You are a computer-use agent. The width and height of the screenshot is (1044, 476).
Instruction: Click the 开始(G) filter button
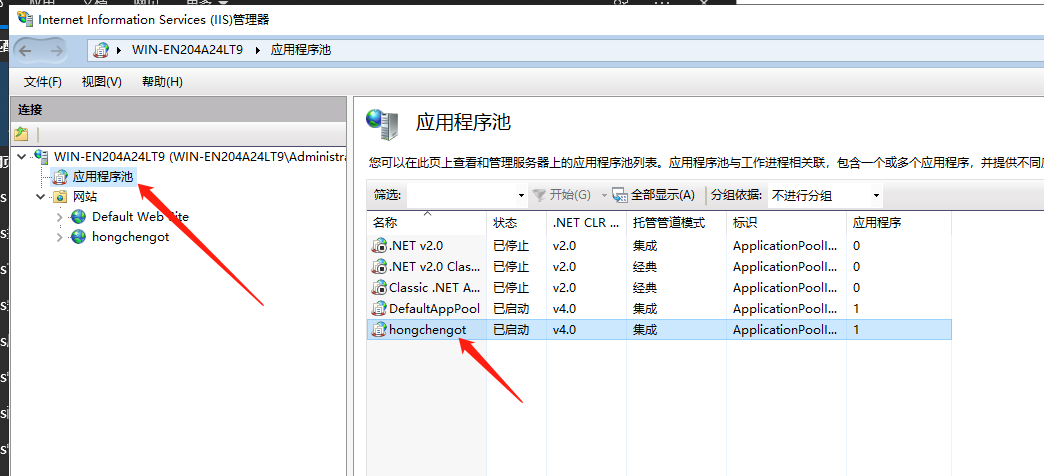point(563,195)
